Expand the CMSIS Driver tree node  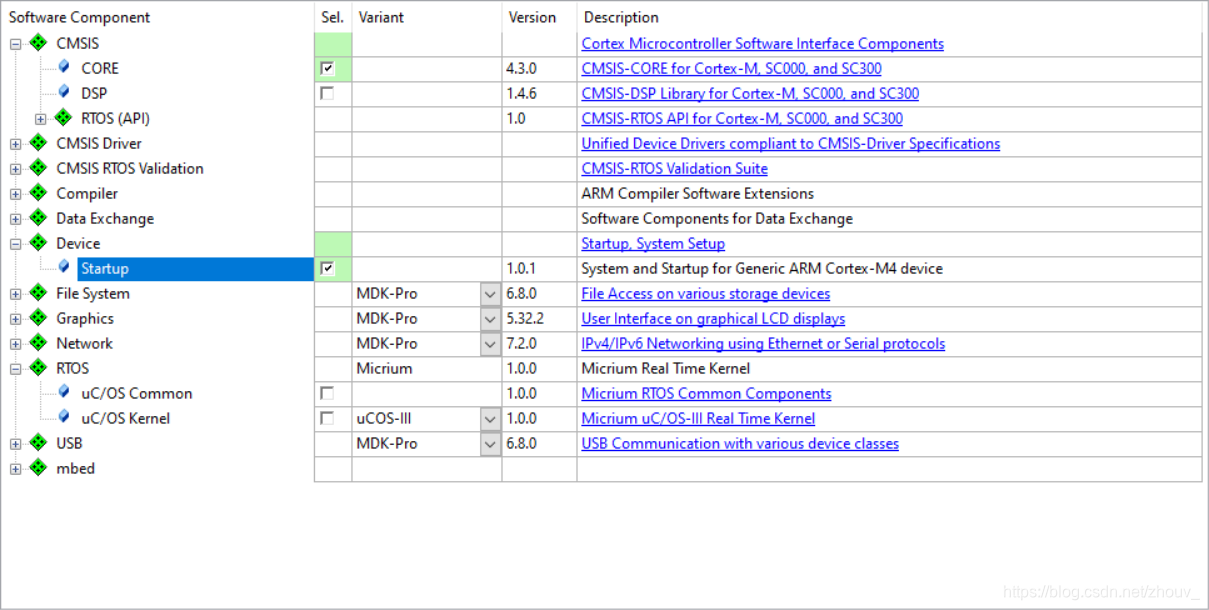[x=16, y=144]
